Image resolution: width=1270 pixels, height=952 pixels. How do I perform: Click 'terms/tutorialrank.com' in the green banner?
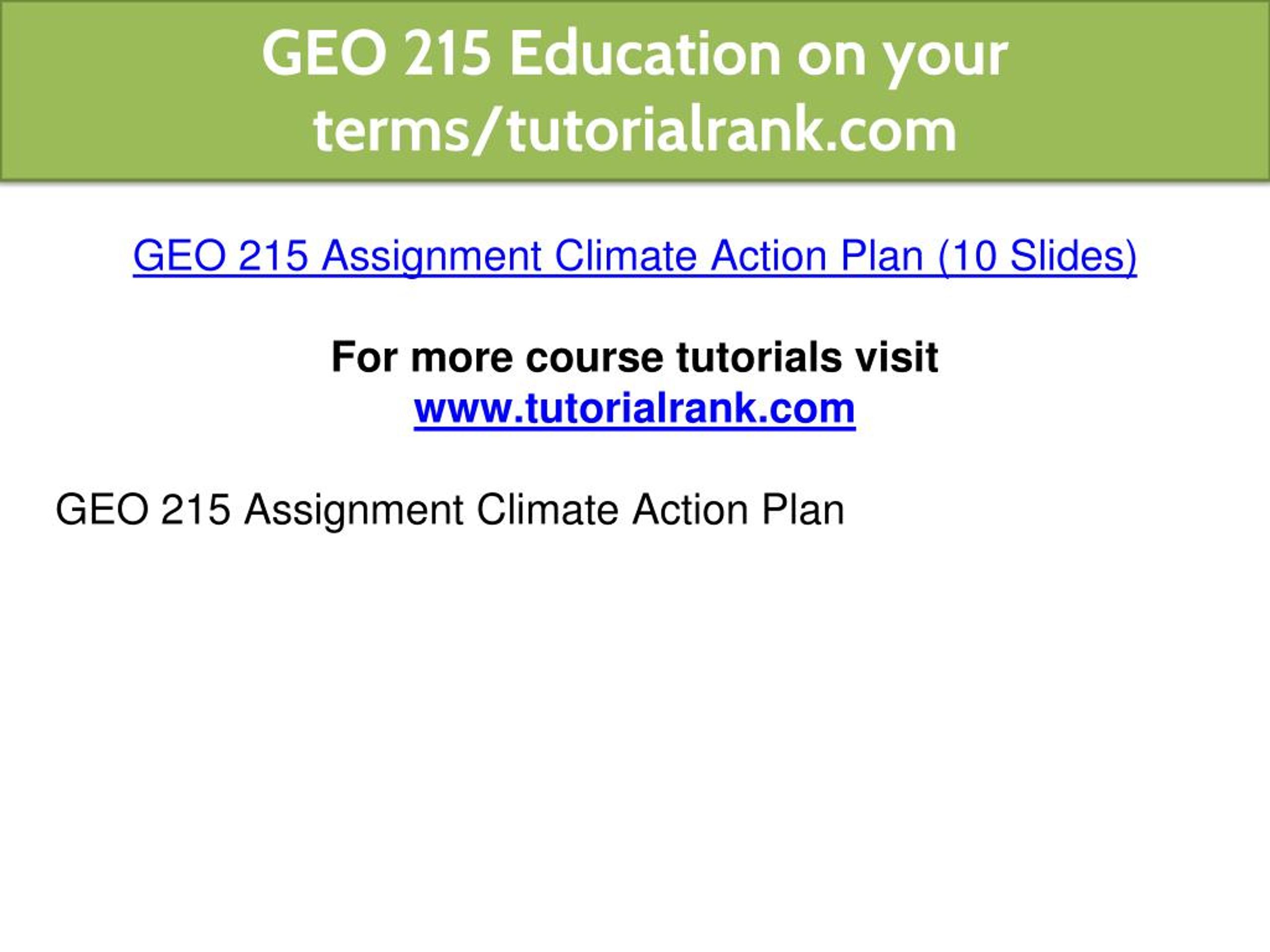pos(635,130)
